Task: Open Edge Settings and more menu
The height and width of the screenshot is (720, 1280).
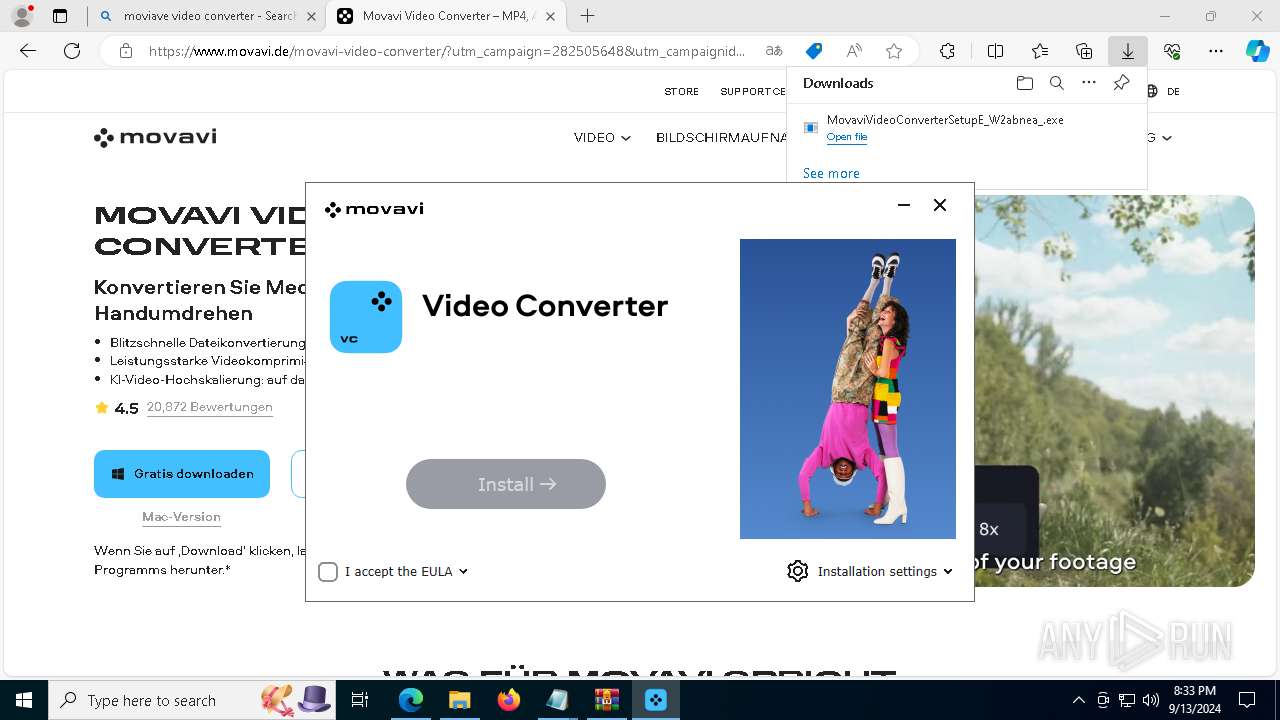Action: [1216, 51]
